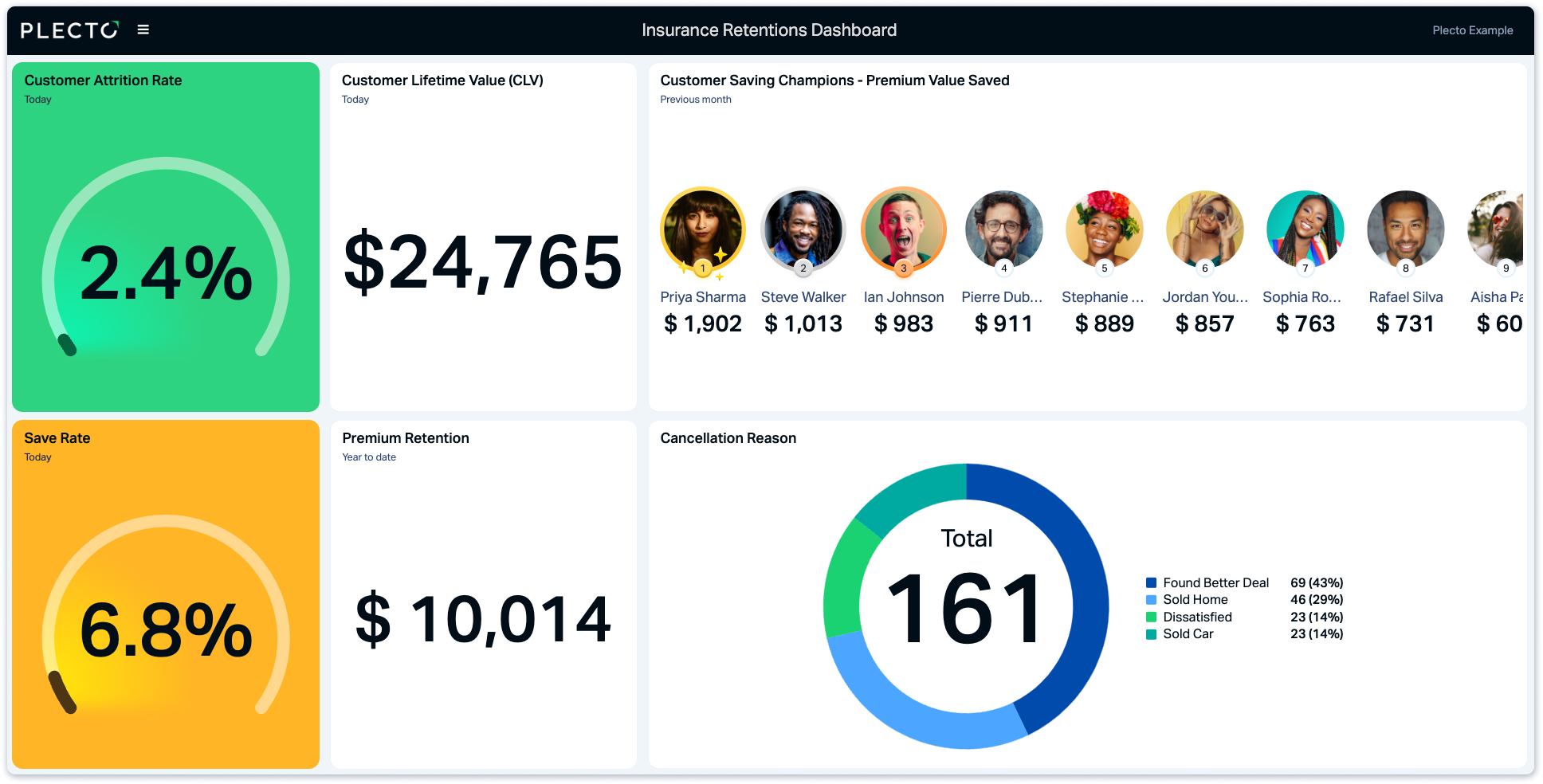The width and height of the screenshot is (1543, 784).
Task: Select Priya Sharma's avatar
Action: (703, 229)
